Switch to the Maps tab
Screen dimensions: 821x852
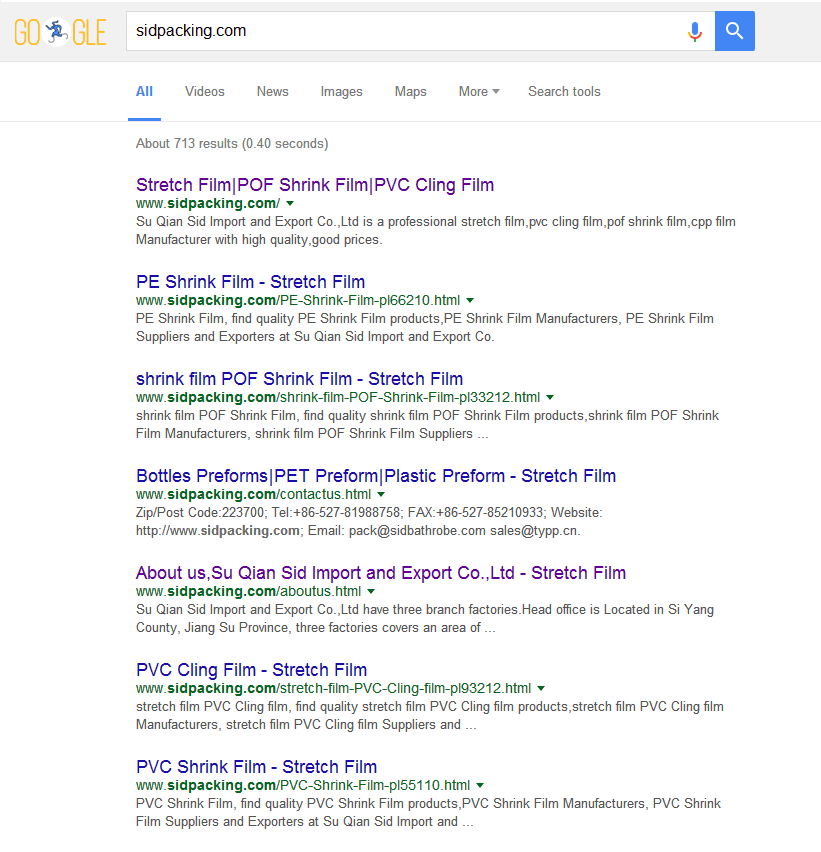[x=410, y=91]
